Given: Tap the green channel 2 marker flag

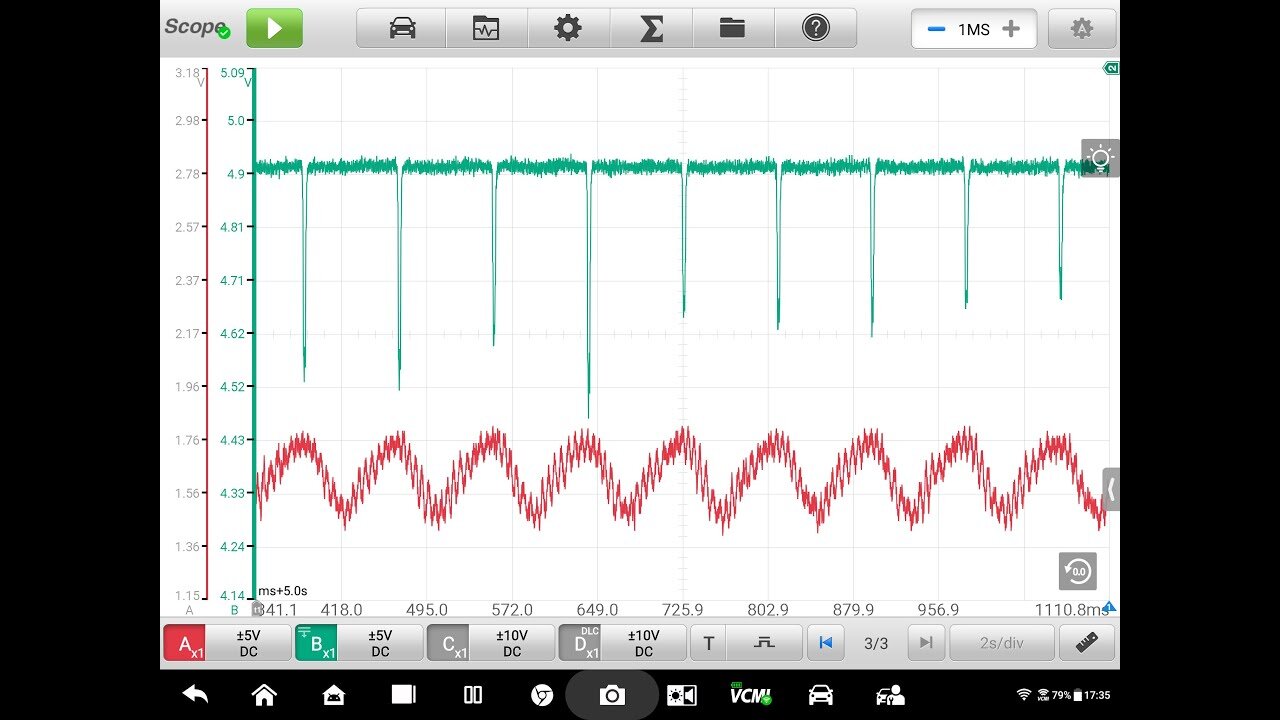Looking at the screenshot, I should click(x=1110, y=68).
